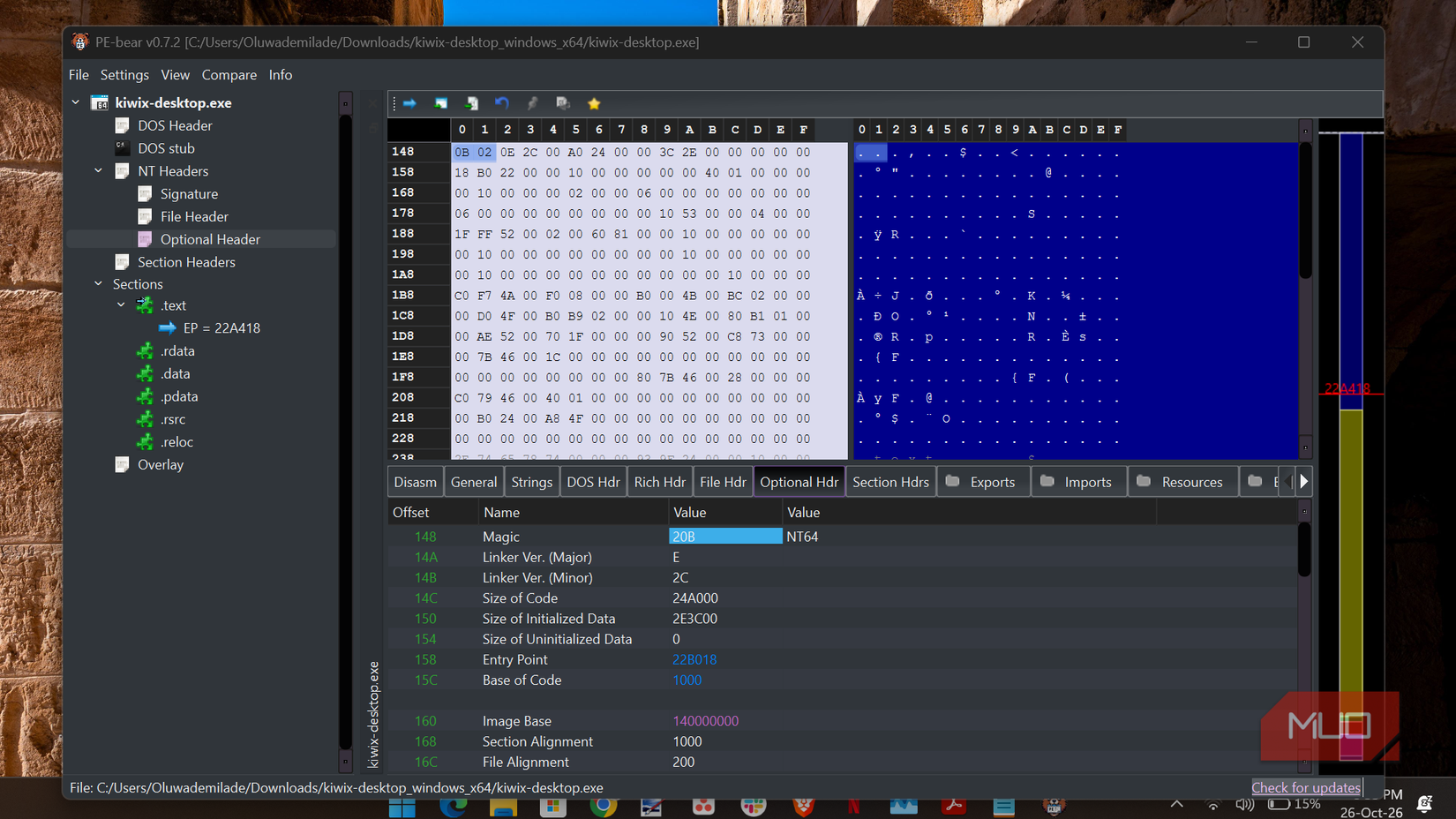Click folder icon on Imports tab
This screenshot has width=1456, height=819.
[1047, 482]
